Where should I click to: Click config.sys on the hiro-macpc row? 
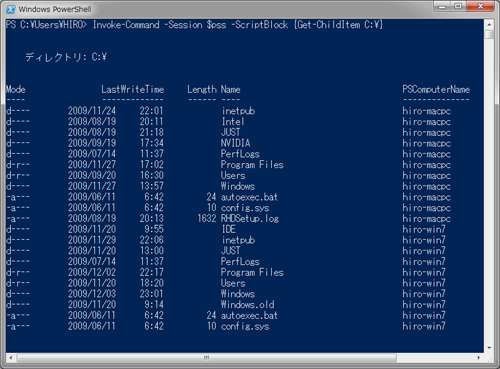[x=245, y=207]
